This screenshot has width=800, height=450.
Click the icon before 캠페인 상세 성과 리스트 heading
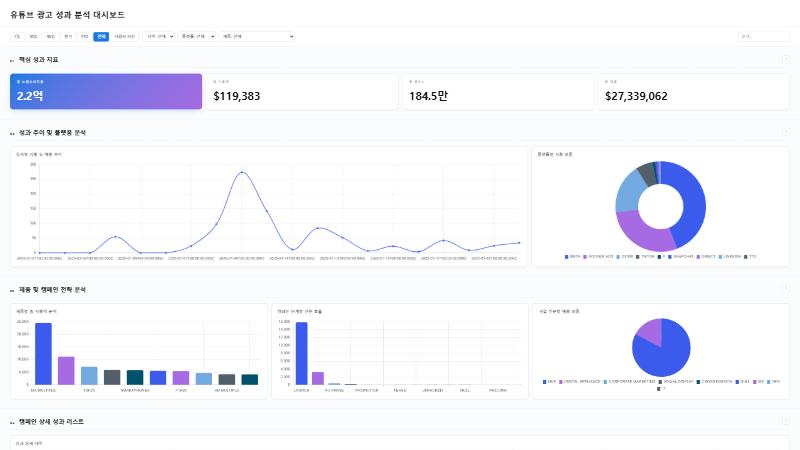click(12, 422)
